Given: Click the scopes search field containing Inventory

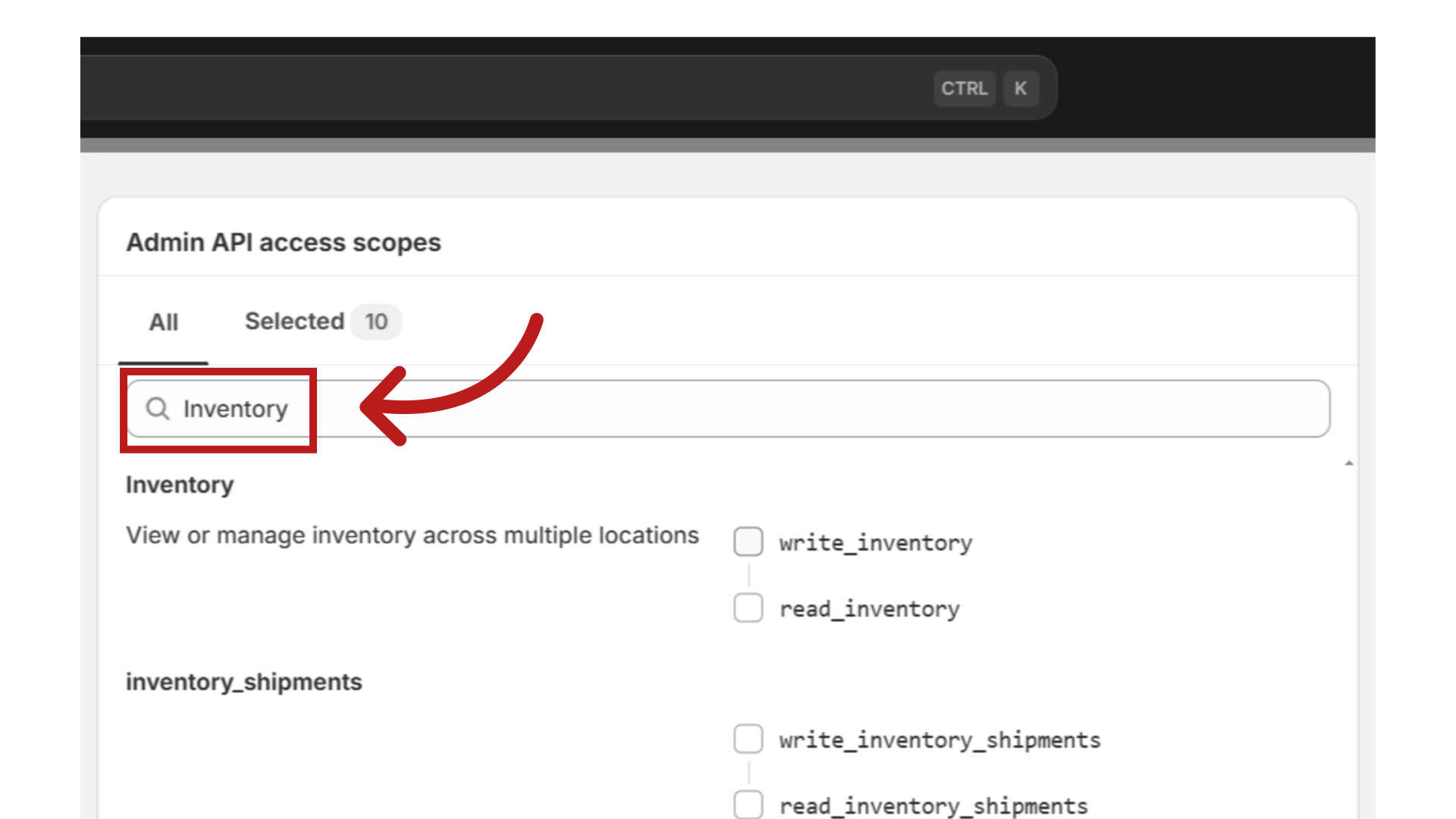Looking at the screenshot, I should (728, 409).
